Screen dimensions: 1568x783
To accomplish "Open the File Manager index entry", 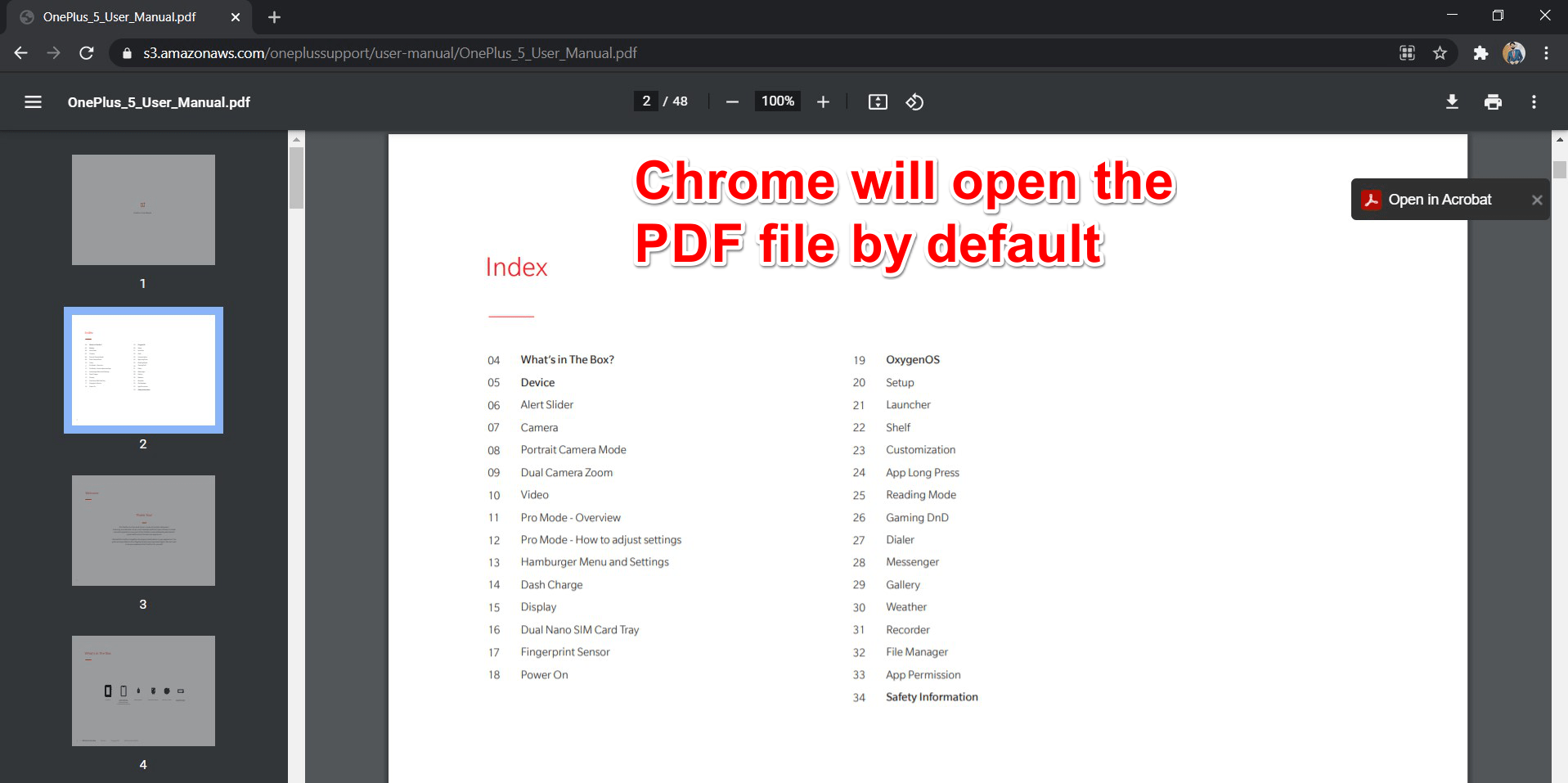I will 917,652.
